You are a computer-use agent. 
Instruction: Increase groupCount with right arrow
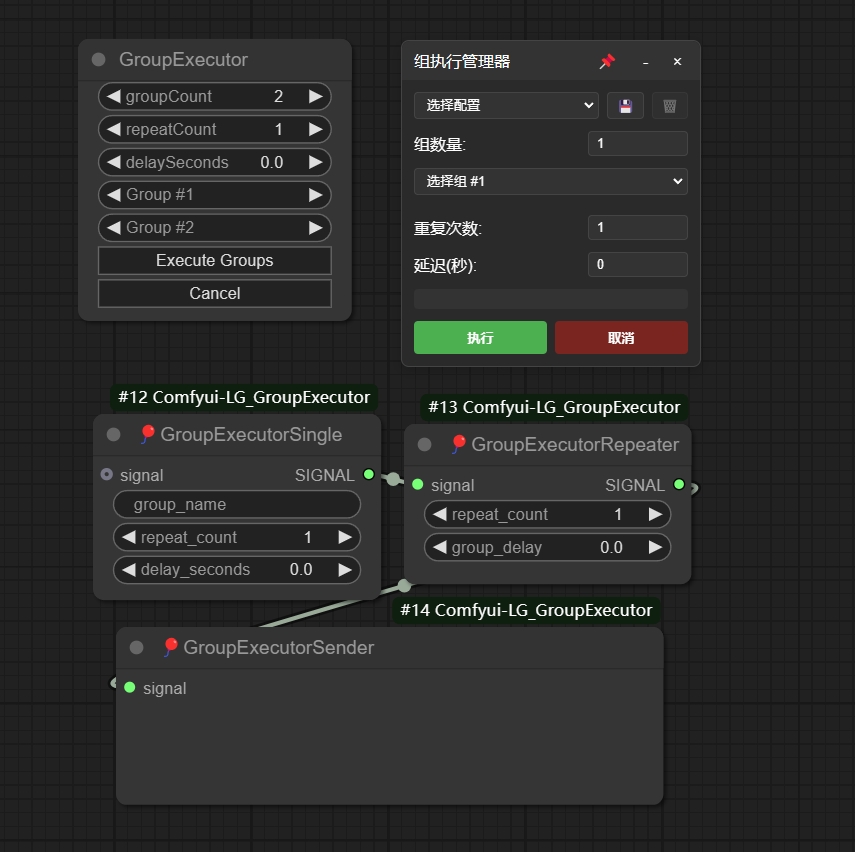(x=316, y=97)
